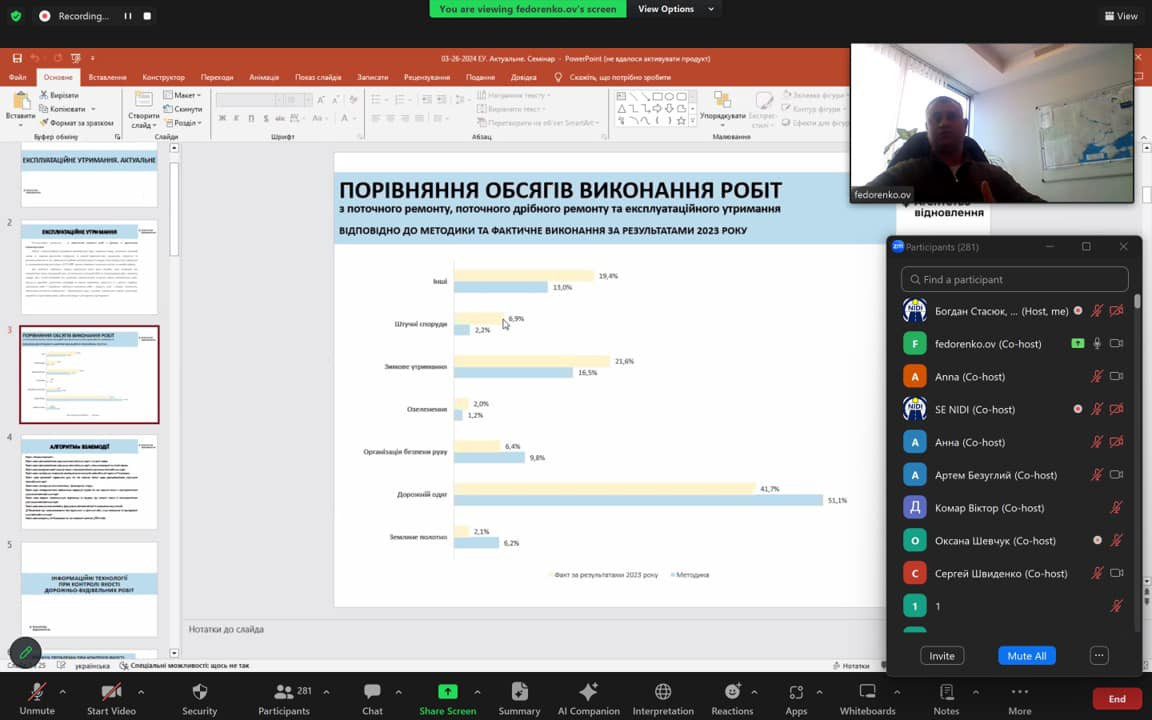The image size is (1152, 720).
Task: Switch to the Вставлення ribbon tab
Action: click(107, 77)
